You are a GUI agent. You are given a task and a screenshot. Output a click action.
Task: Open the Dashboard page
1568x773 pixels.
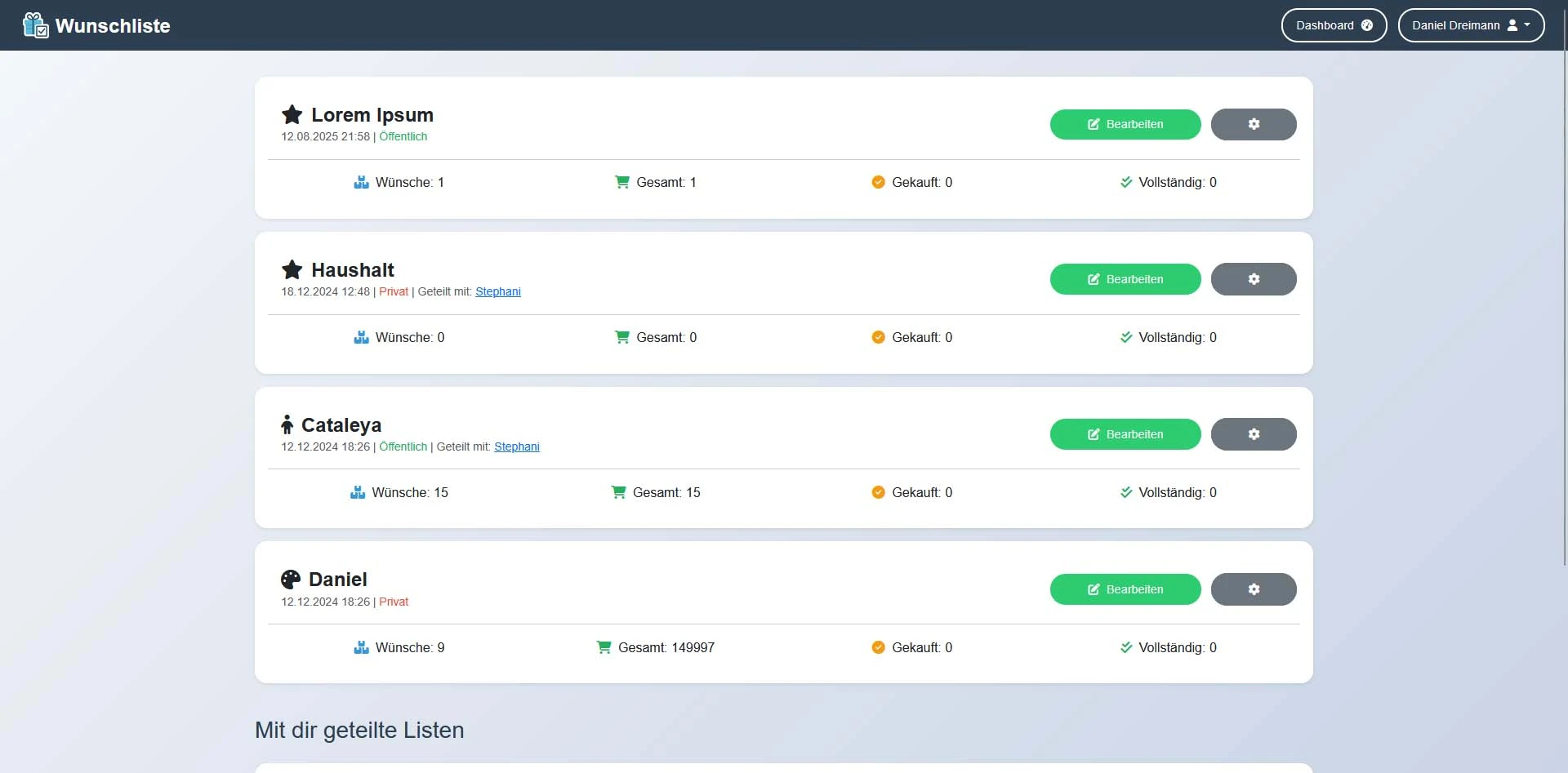[1333, 25]
